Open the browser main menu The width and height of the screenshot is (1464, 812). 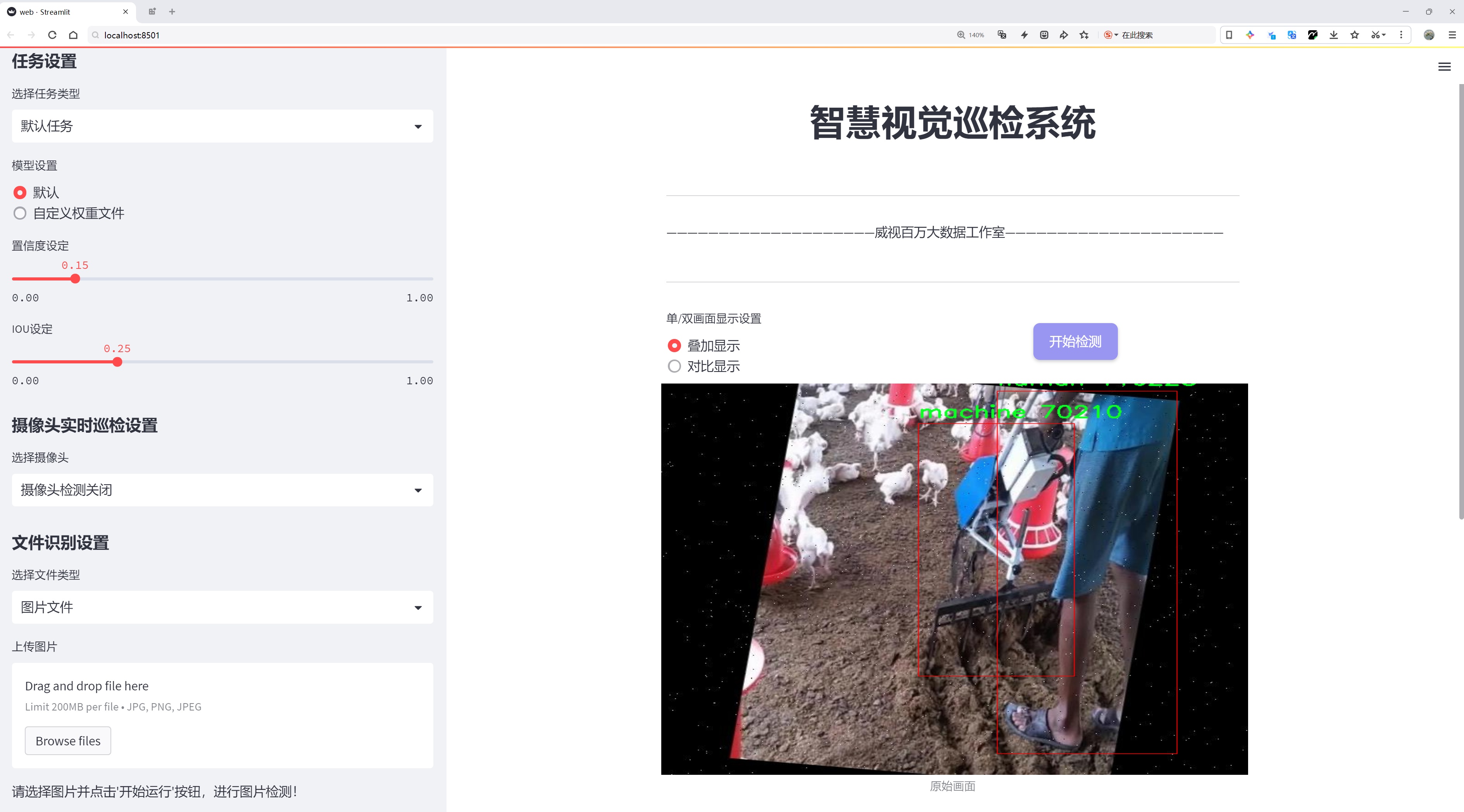click(1452, 34)
